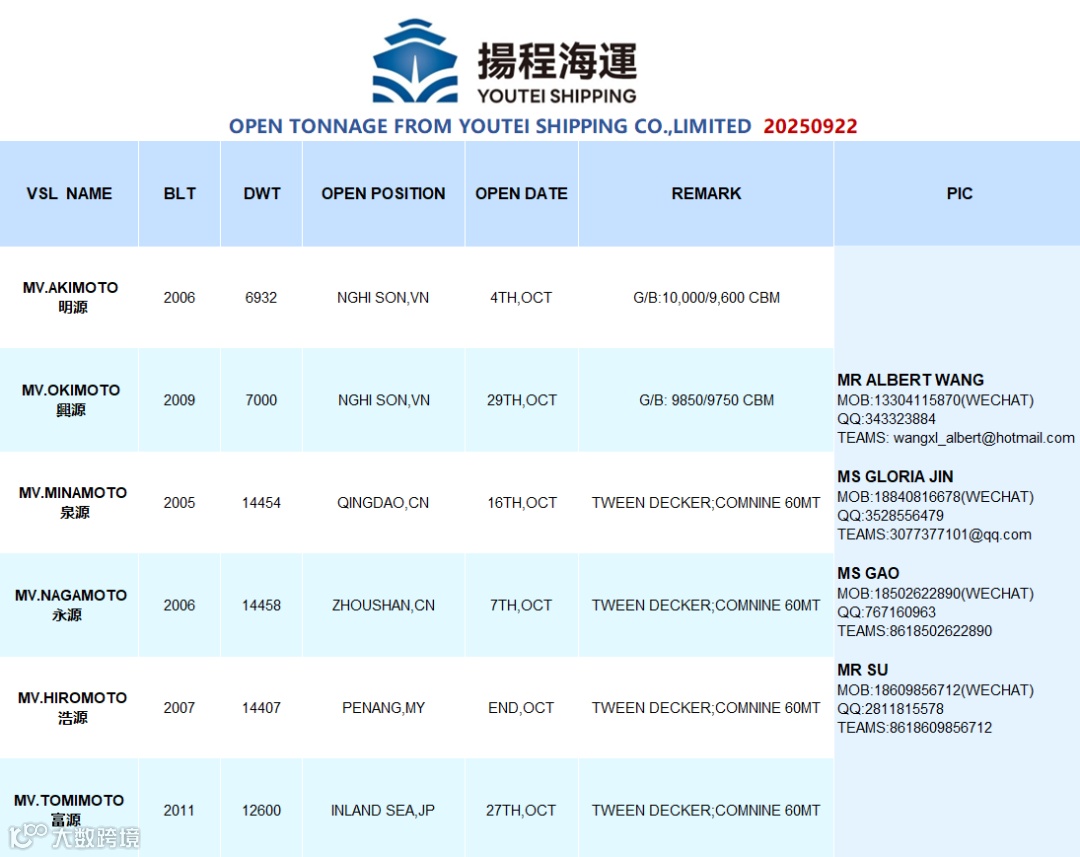Select the BLT column header

pos(180,194)
